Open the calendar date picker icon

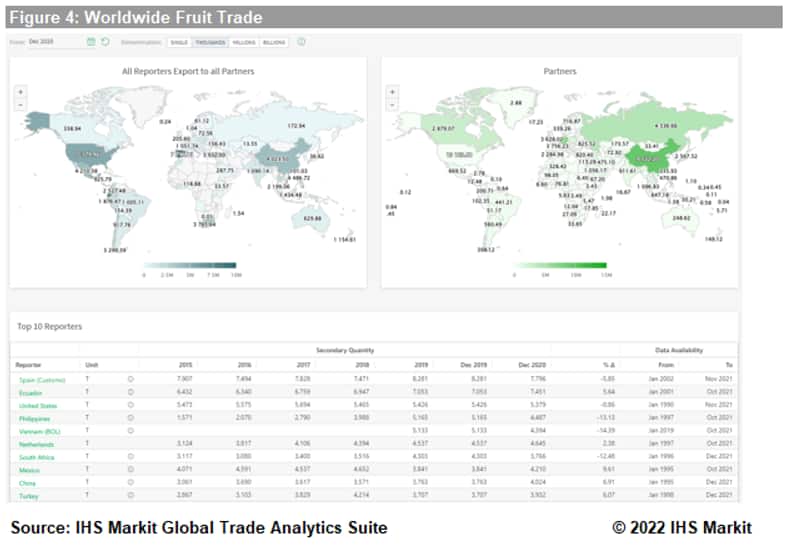(x=91, y=42)
